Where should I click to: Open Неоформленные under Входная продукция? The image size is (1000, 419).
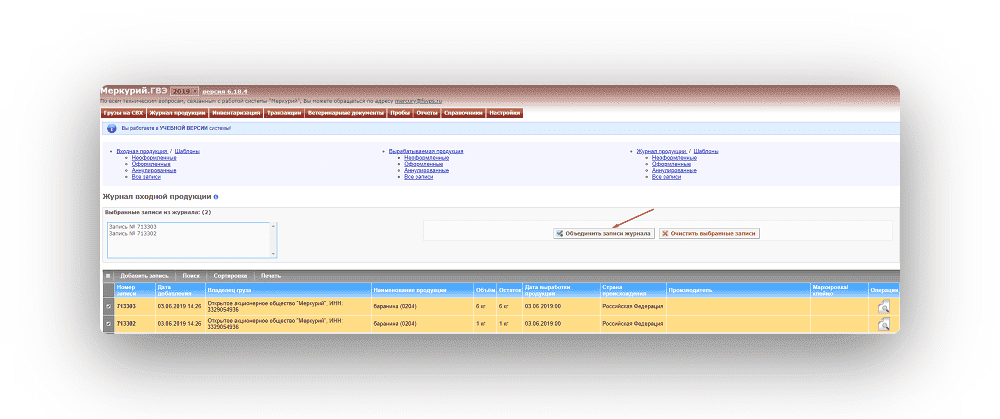point(154,158)
